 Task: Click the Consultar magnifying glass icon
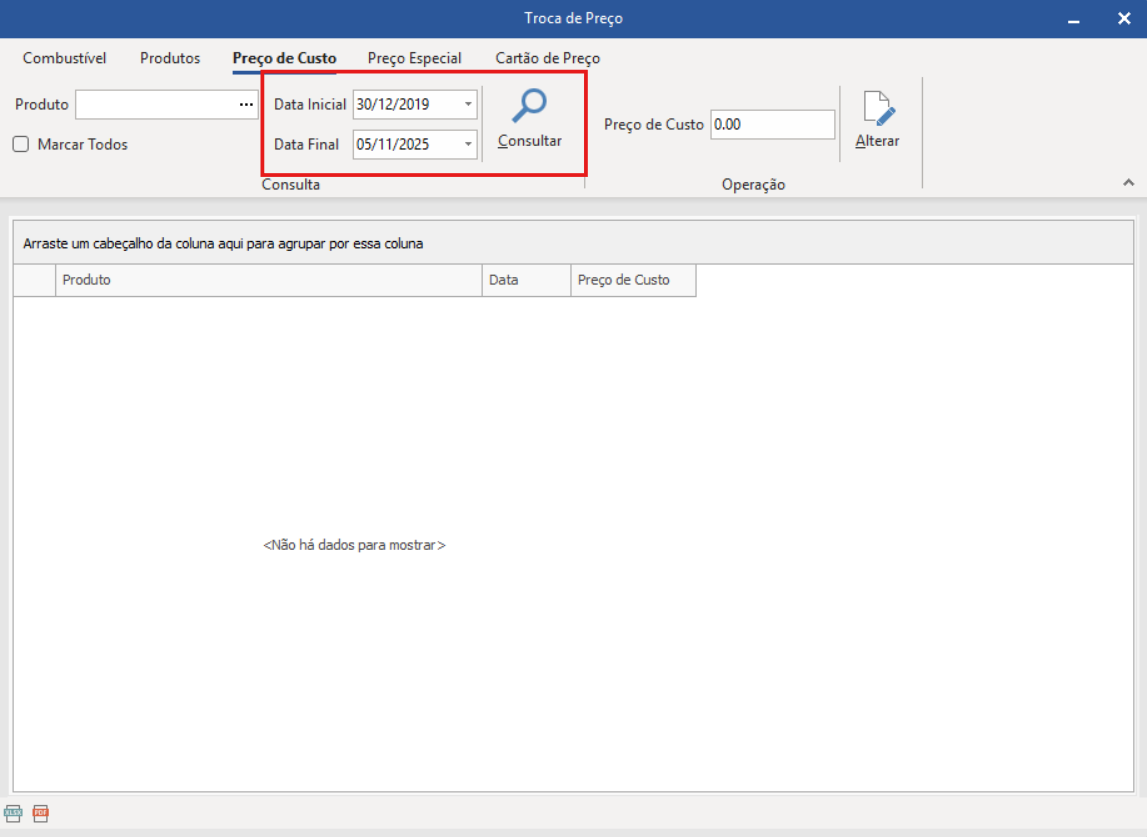coord(529,107)
